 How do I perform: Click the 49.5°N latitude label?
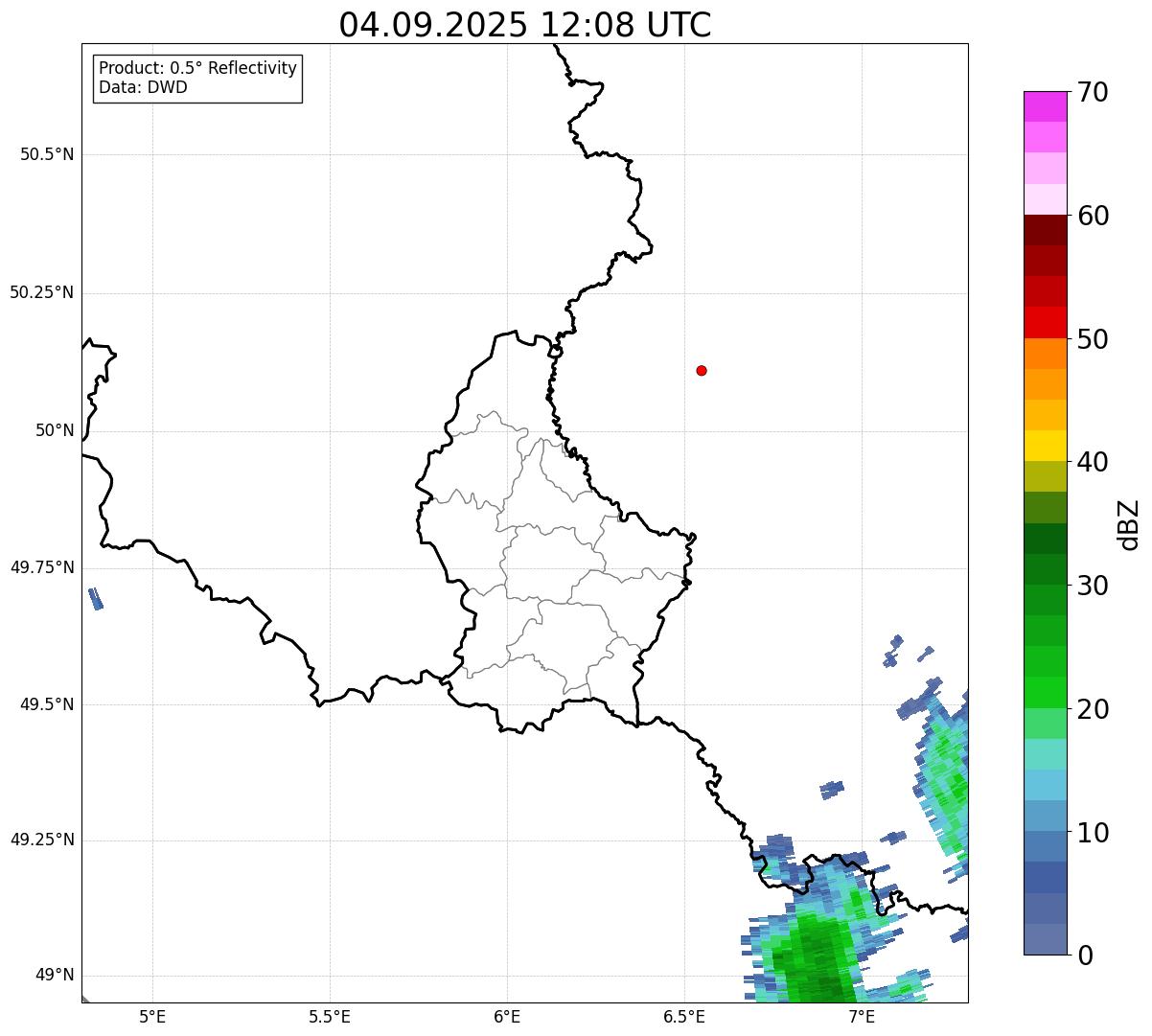coord(47,704)
